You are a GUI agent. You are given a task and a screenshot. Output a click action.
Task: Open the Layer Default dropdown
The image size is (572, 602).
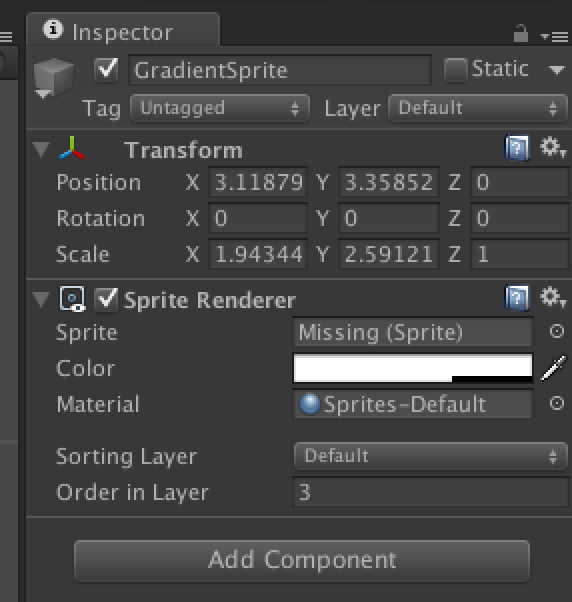478,108
